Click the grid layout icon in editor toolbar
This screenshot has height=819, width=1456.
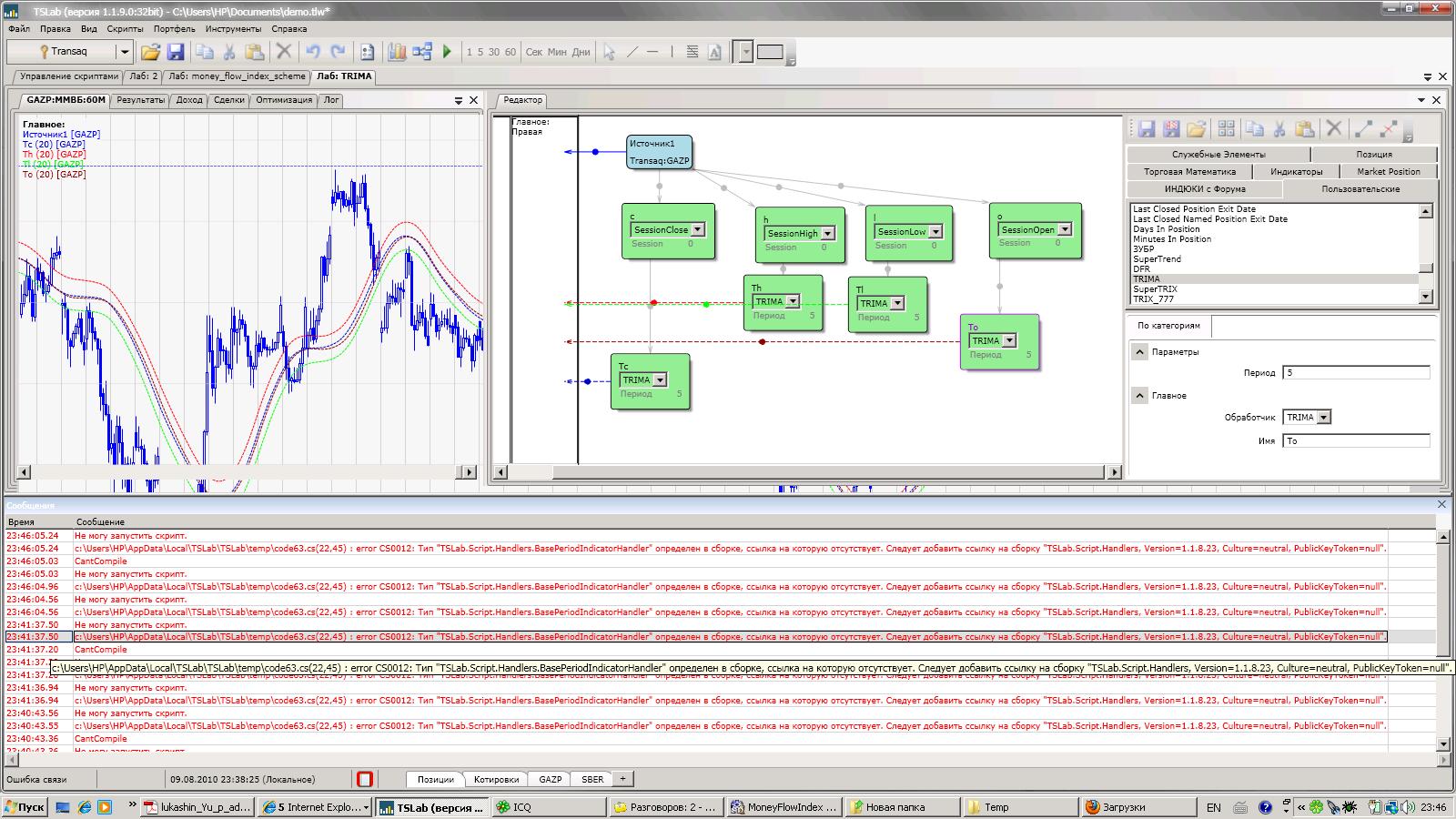(x=1226, y=129)
